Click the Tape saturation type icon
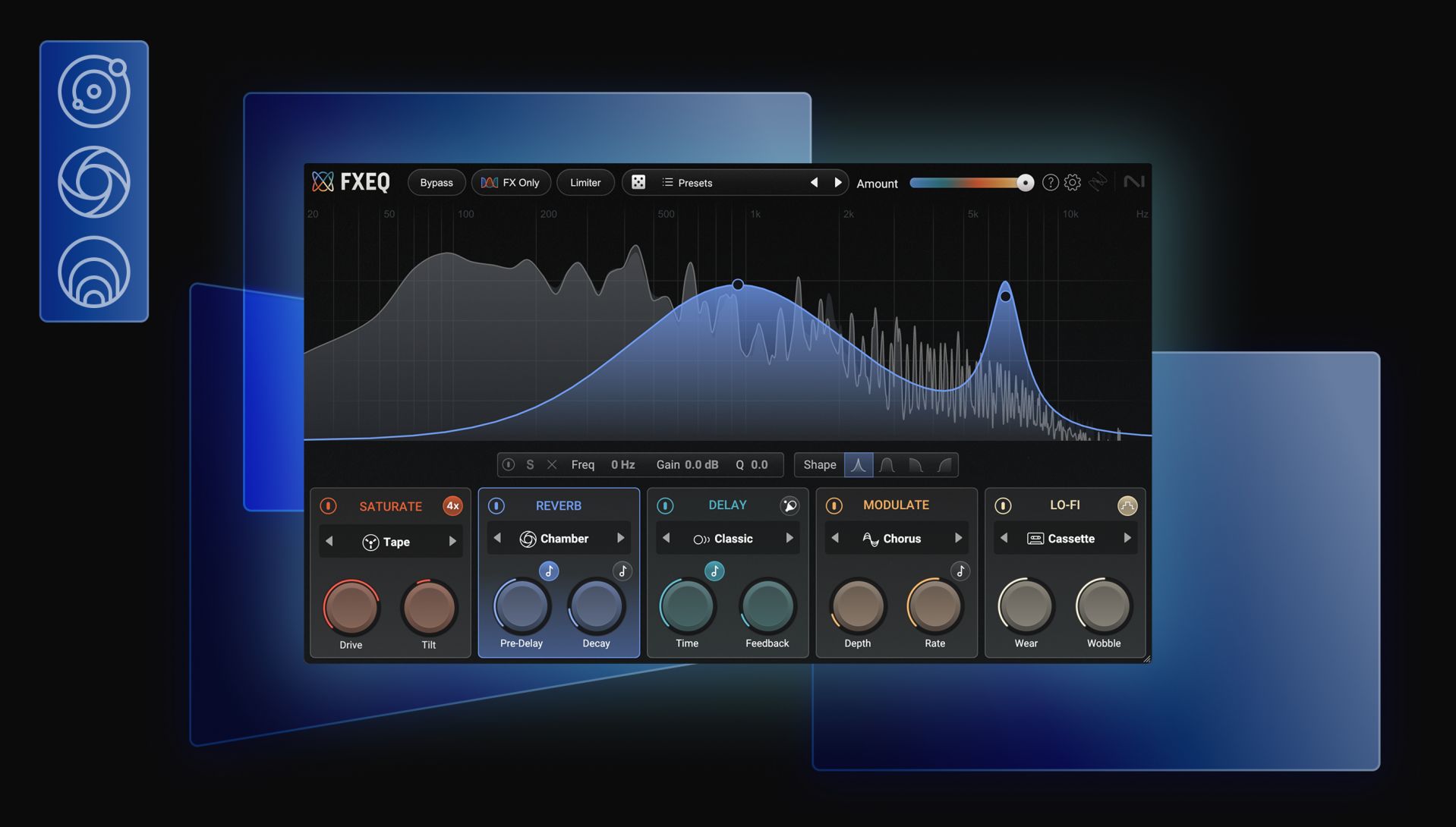The height and width of the screenshot is (827, 1456). [x=370, y=542]
